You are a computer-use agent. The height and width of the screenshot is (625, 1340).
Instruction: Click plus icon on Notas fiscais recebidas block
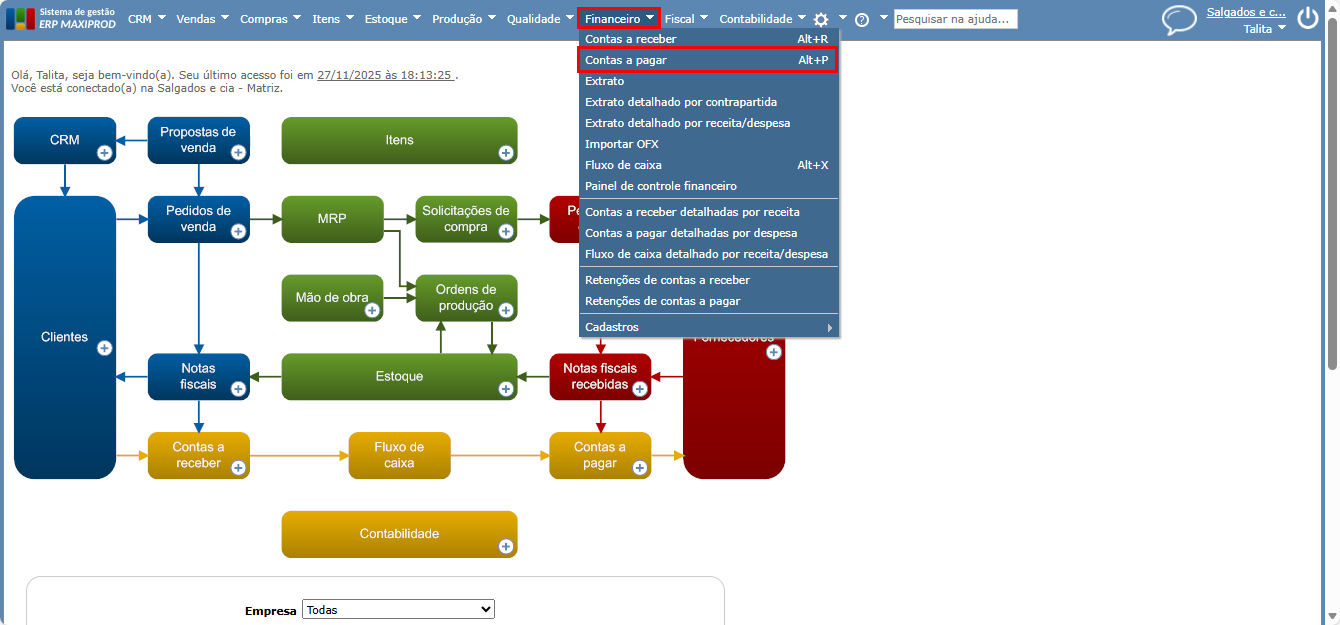[x=640, y=388]
